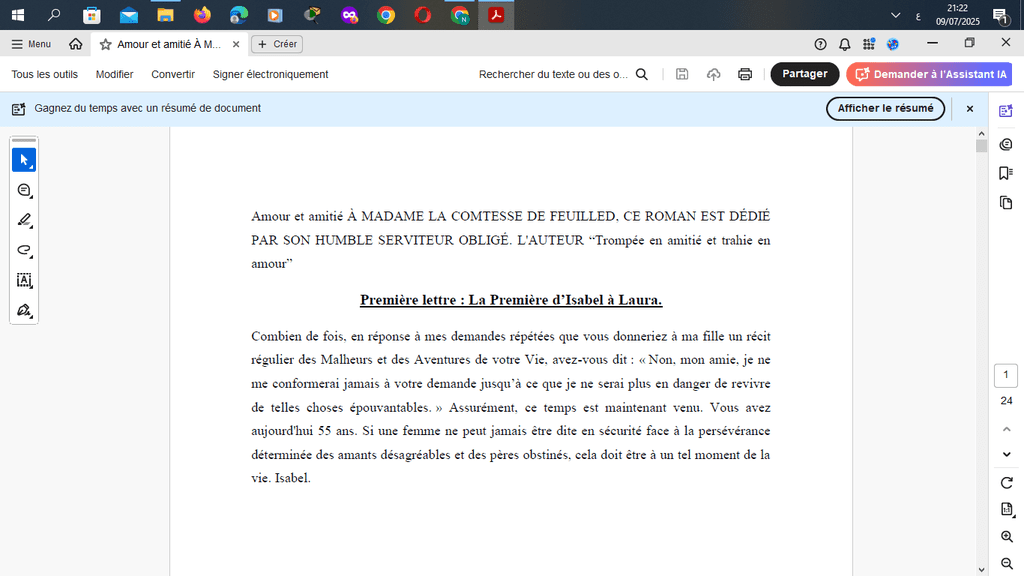Open Windows Start menu
The image size is (1024, 576).
coord(18,14)
